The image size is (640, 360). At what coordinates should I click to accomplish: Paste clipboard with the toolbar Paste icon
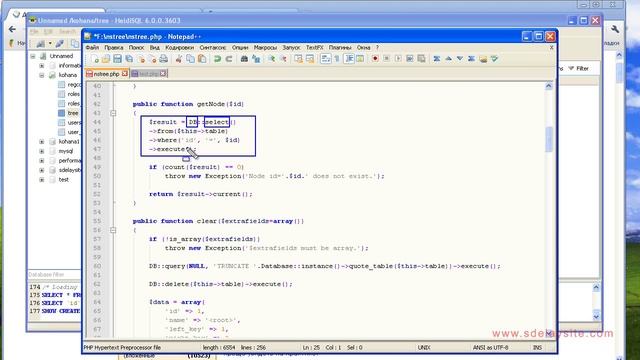pos(202,59)
